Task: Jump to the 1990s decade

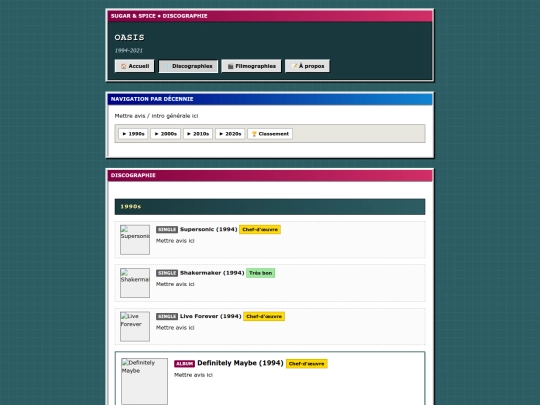Action: 133,134
